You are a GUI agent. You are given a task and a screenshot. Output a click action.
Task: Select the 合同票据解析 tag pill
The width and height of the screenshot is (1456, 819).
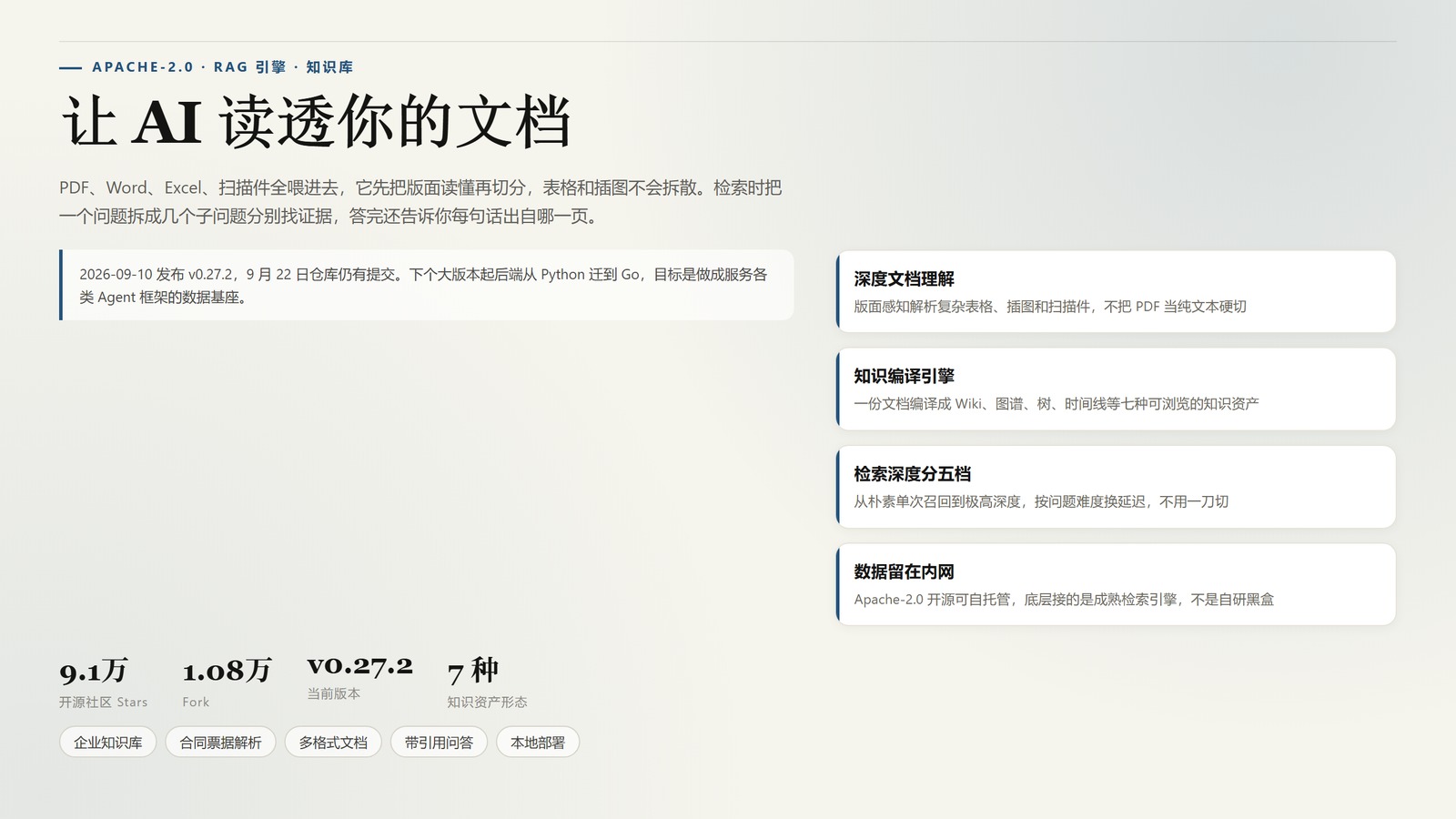pyautogui.click(x=220, y=743)
